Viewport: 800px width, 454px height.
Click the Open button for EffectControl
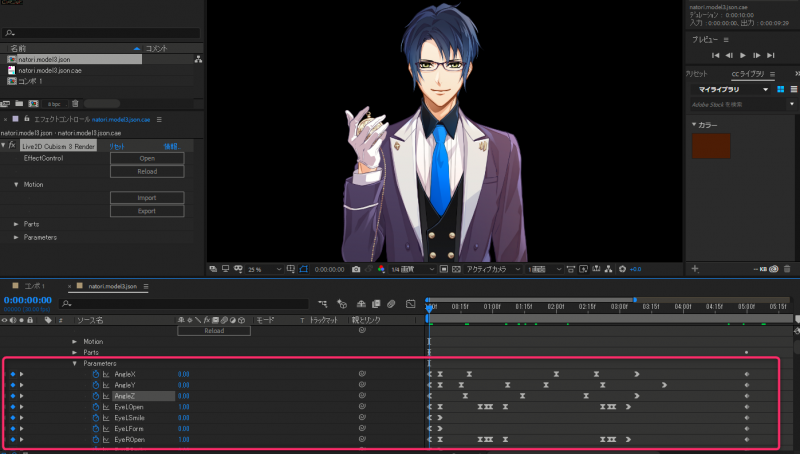[147, 158]
